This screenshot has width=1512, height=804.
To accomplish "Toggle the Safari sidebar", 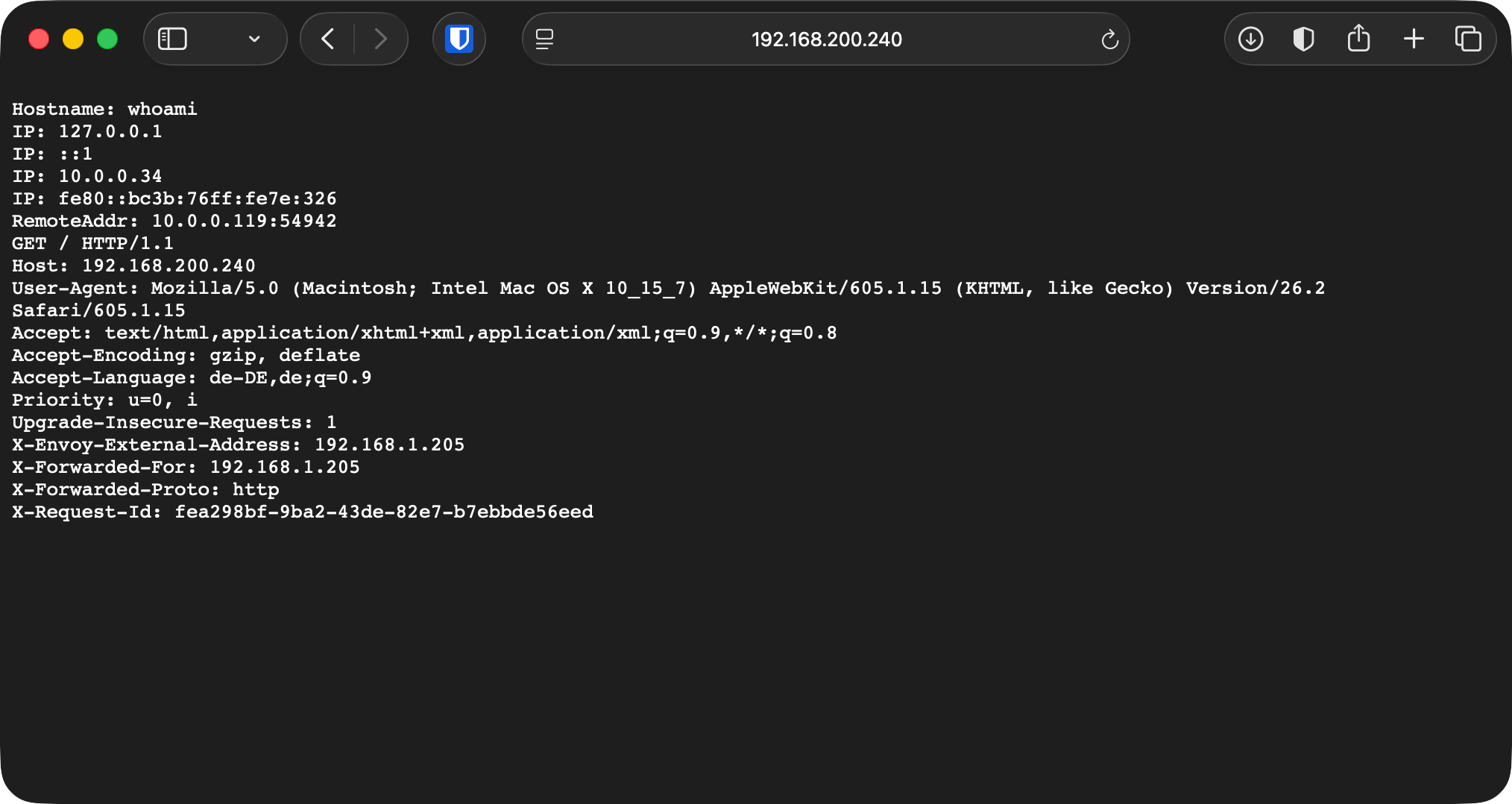I will click(x=172, y=39).
